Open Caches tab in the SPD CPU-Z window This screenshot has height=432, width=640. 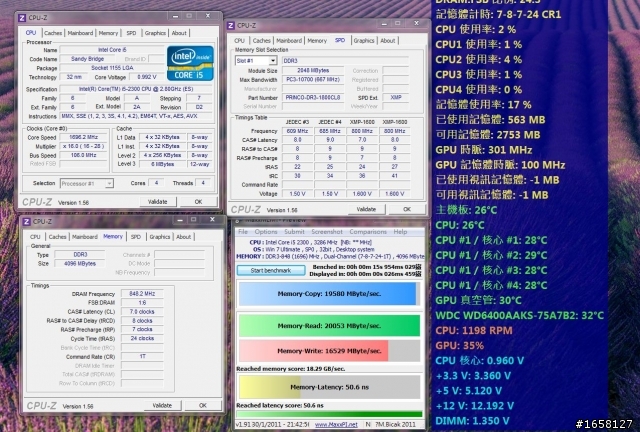262,40
